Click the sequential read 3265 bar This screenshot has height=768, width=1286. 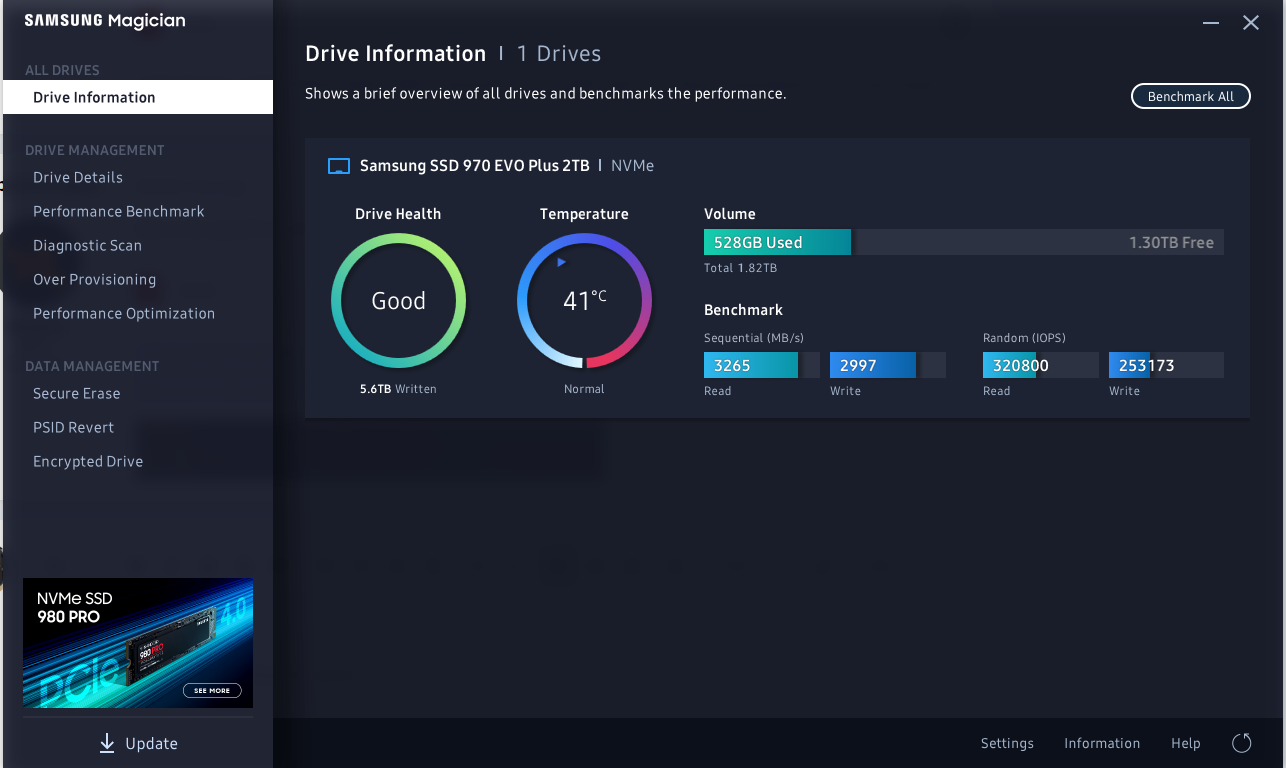tap(761, 365)
